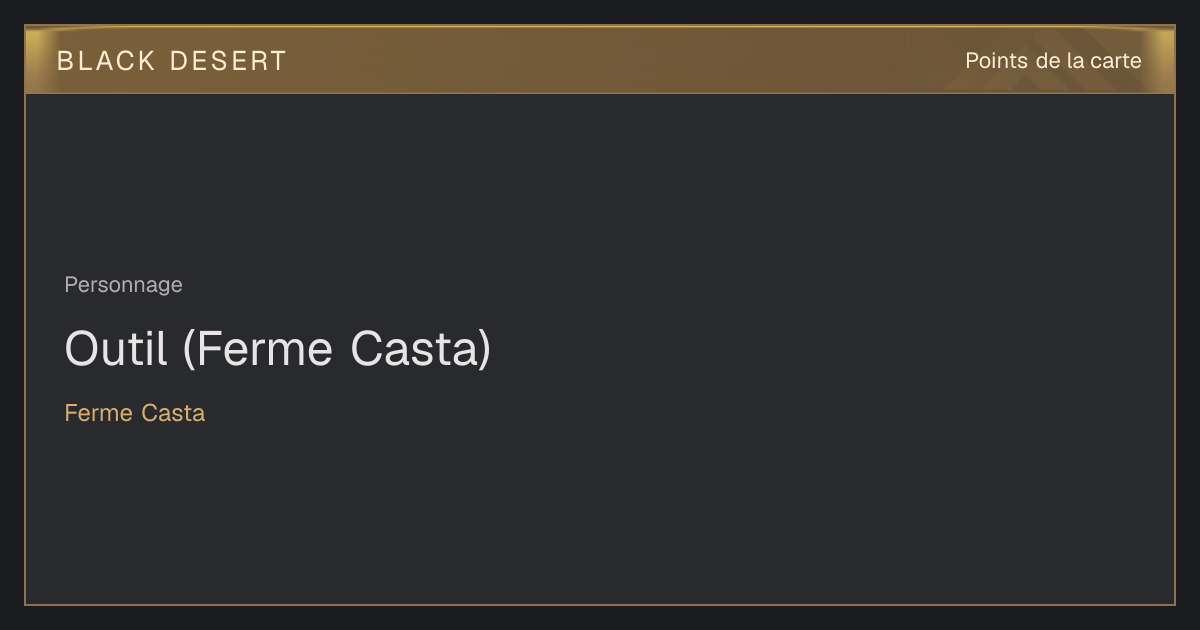
Task: Click the parenthetical (Ferme Casta) in the title
Action: coord(337,349)
